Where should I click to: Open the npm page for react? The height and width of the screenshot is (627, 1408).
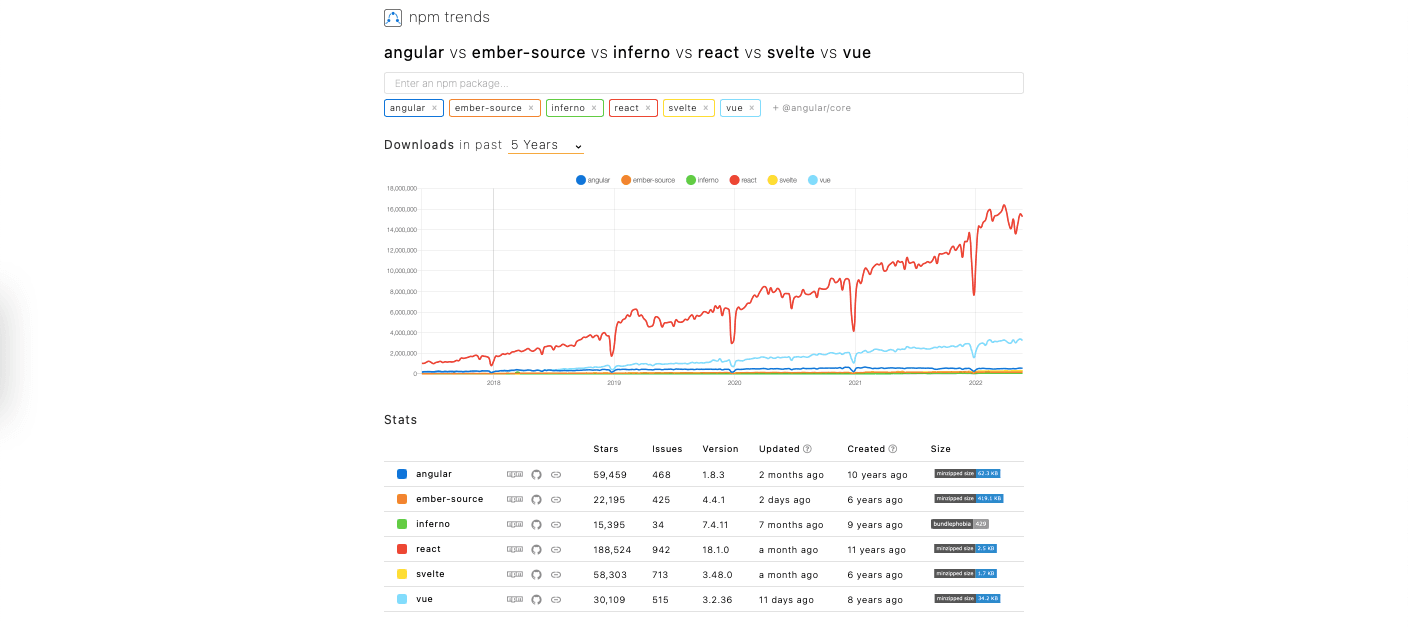(x=515, y=549)
